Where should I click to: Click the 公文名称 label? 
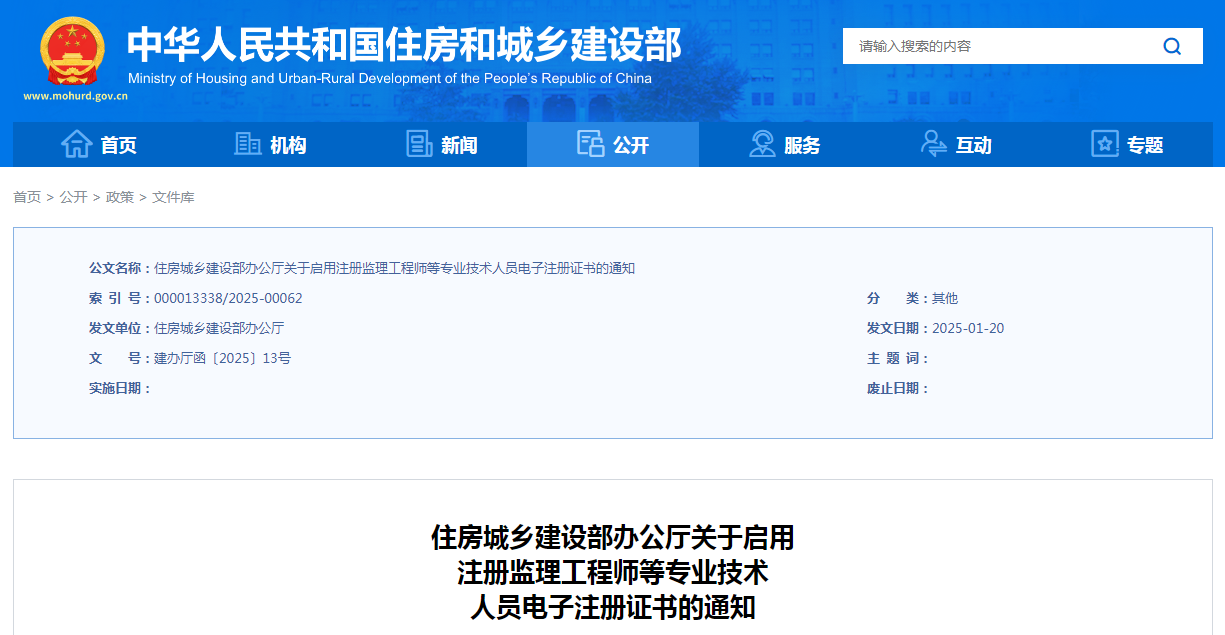(x=120, y=268)
